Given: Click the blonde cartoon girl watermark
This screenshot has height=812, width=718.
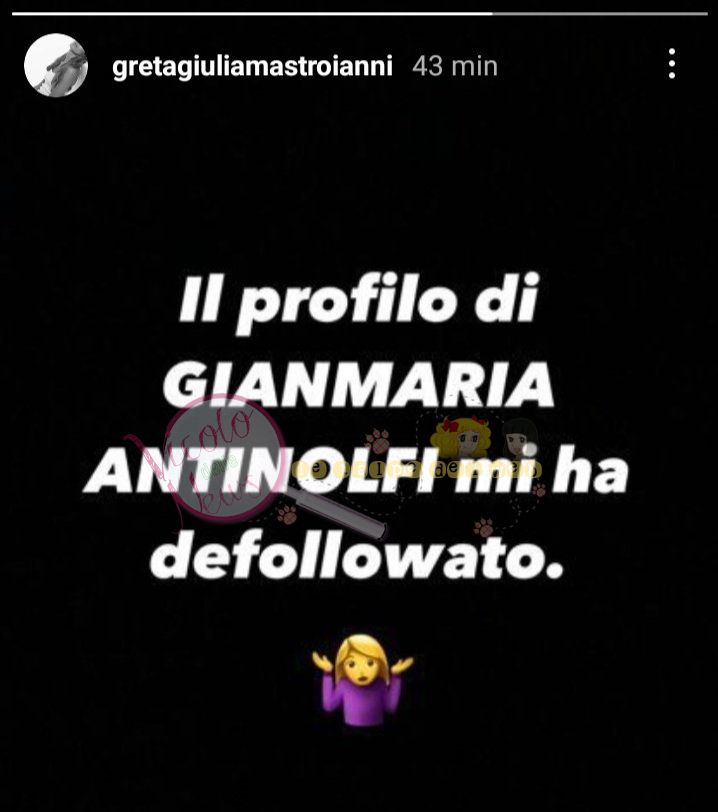Looking at the screenshot, I should click(x=462, y=438).
